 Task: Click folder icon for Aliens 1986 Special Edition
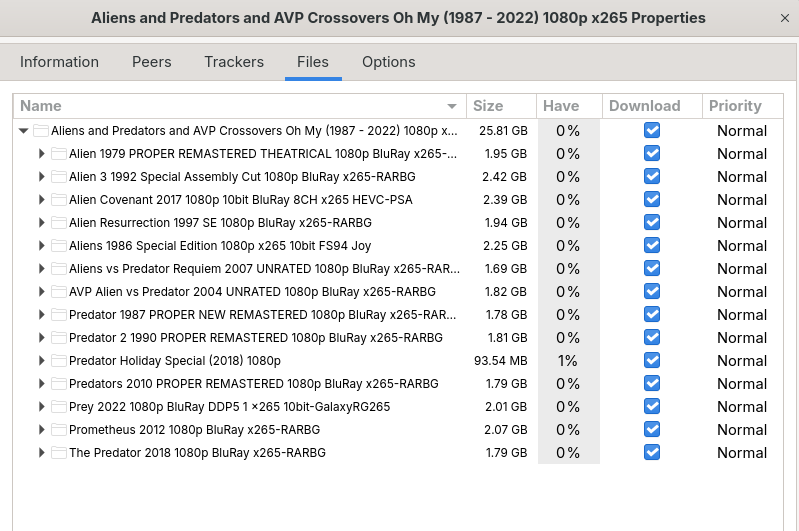59,246
